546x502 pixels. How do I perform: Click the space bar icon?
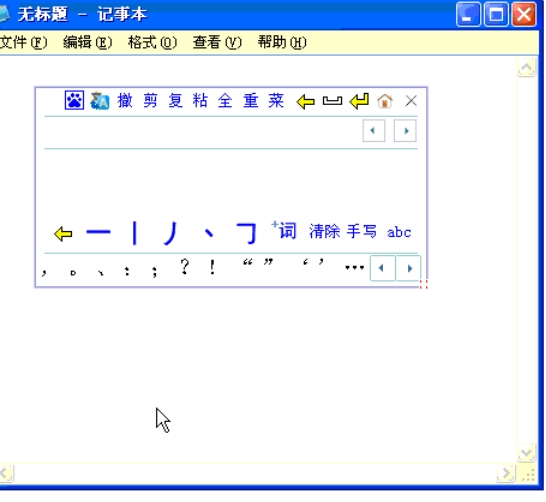(x=332, y=101)
